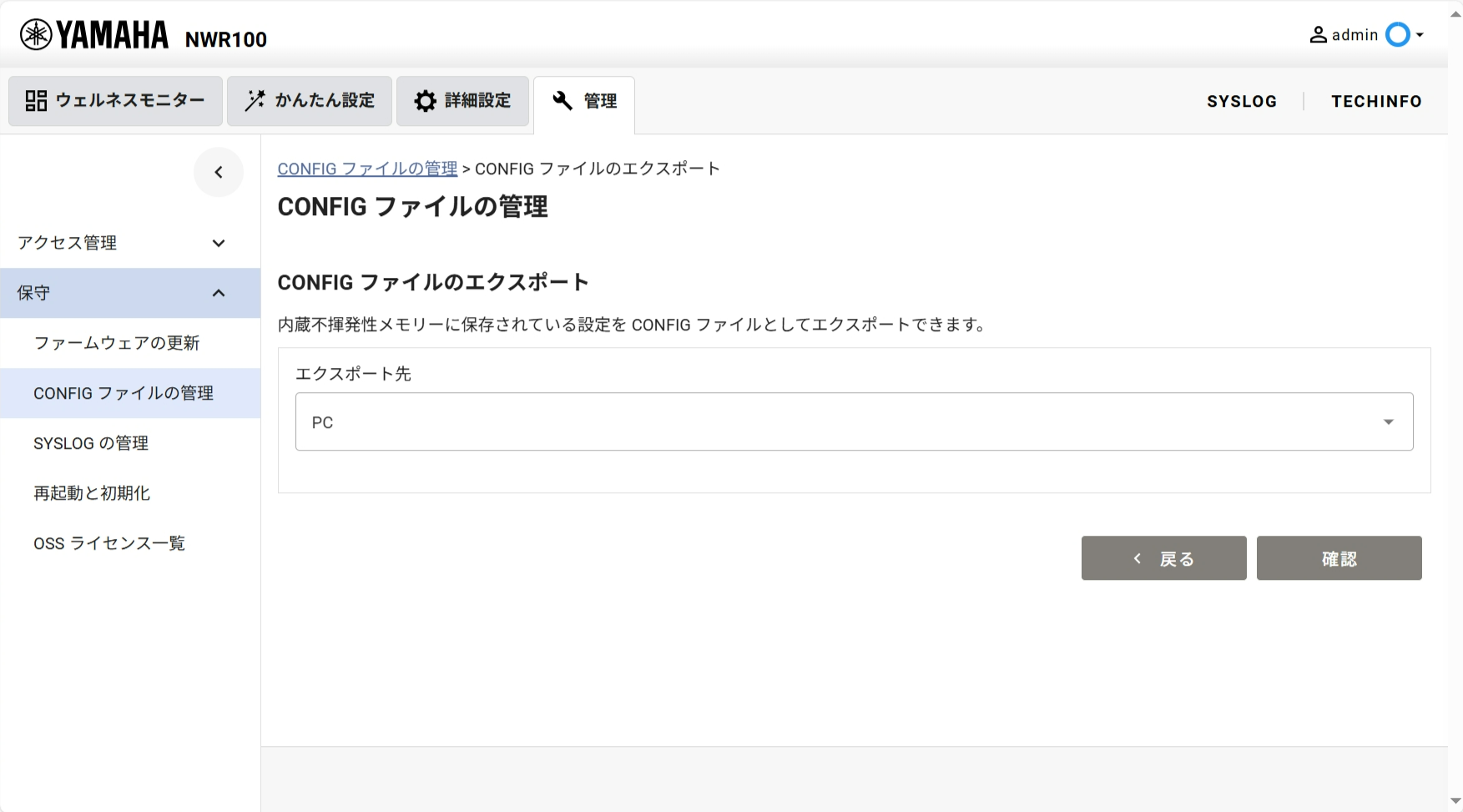Select ファームウェアの更新 in sidebar

pos(117,343)
